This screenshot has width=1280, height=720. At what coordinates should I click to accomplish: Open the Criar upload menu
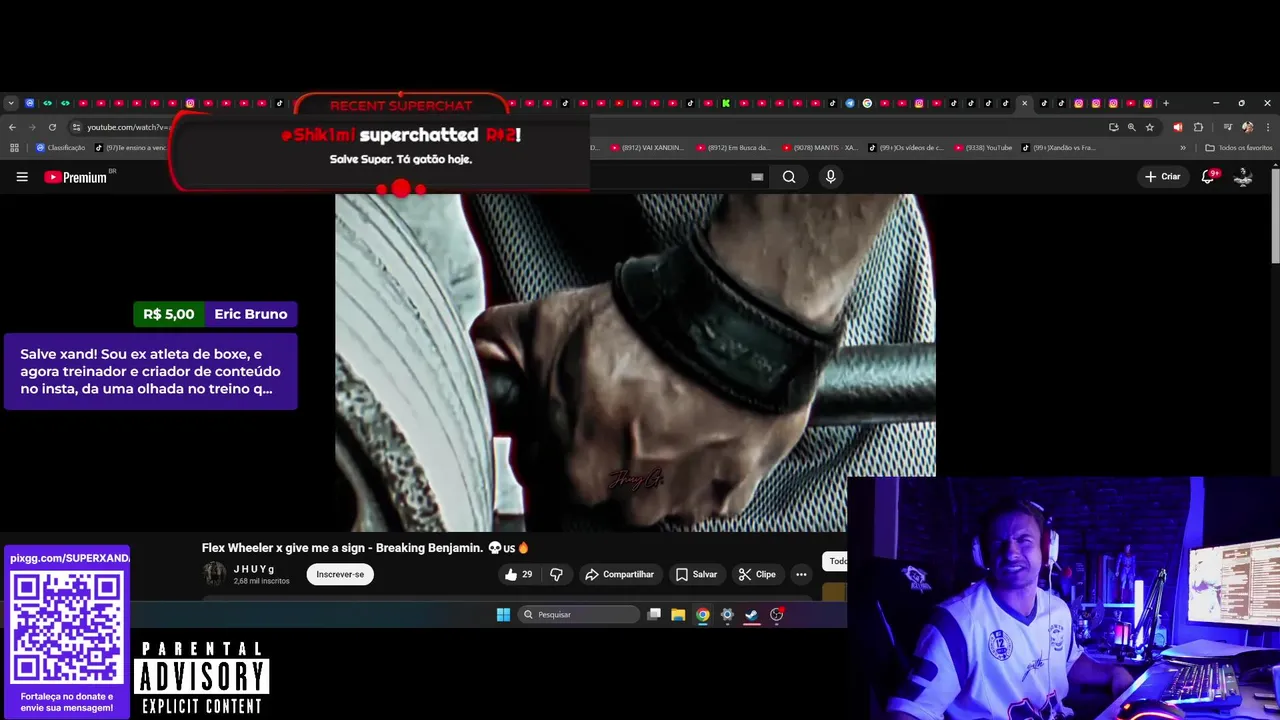point(1163,177)
